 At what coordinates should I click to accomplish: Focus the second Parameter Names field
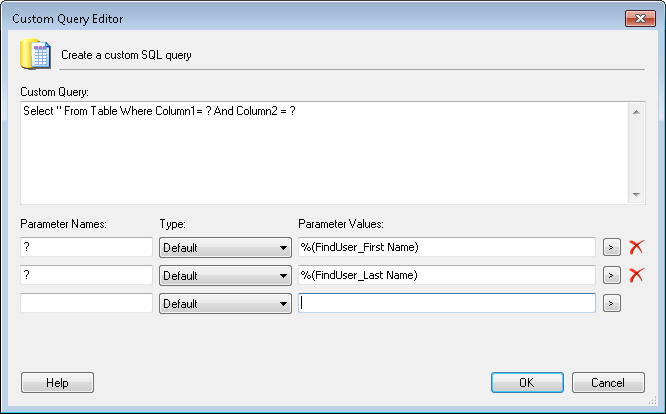86,275
